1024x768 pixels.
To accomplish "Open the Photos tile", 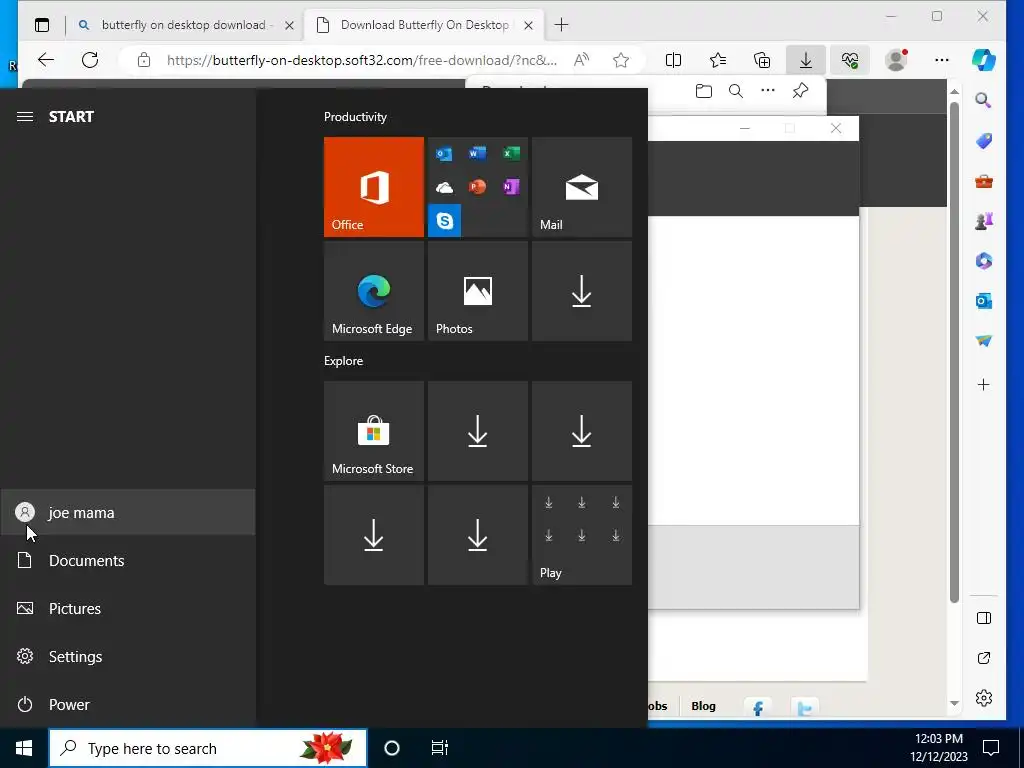I will click(x=477, y=291).
